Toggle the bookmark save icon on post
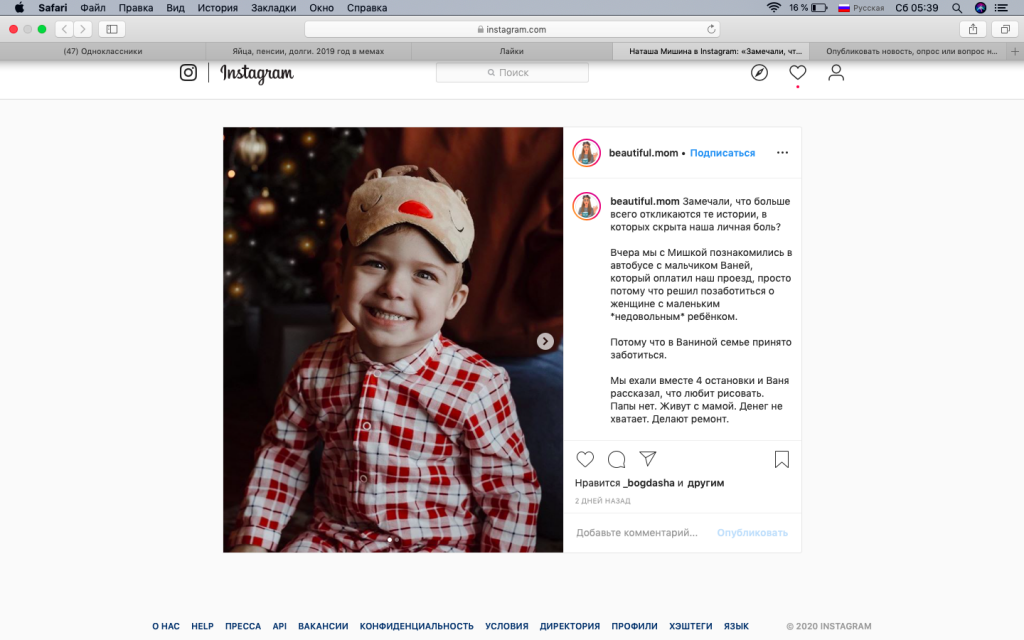 pos(782,459)
